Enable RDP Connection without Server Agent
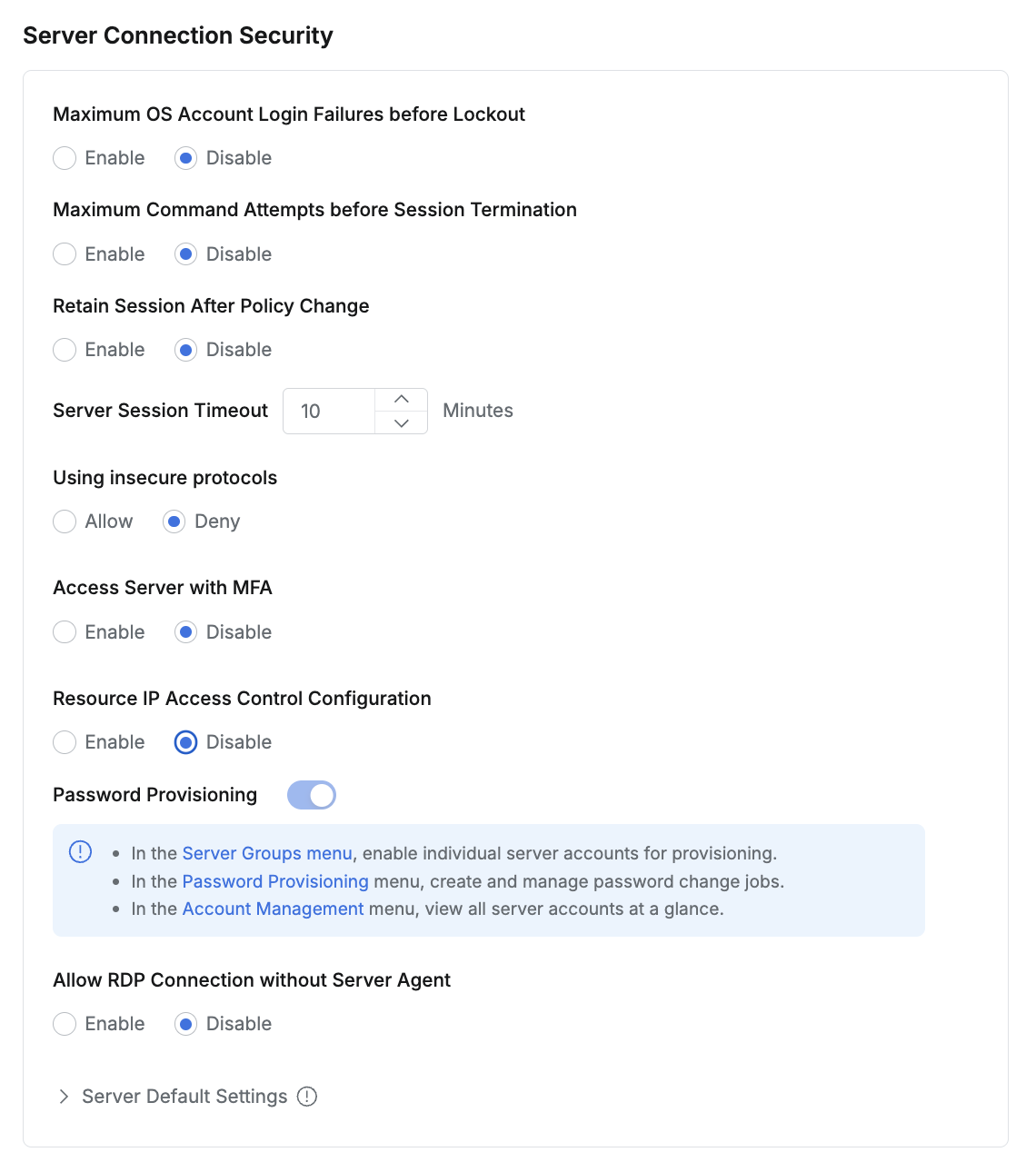The height and width of the screenshot is (1172, 1036). (65, 1024)
